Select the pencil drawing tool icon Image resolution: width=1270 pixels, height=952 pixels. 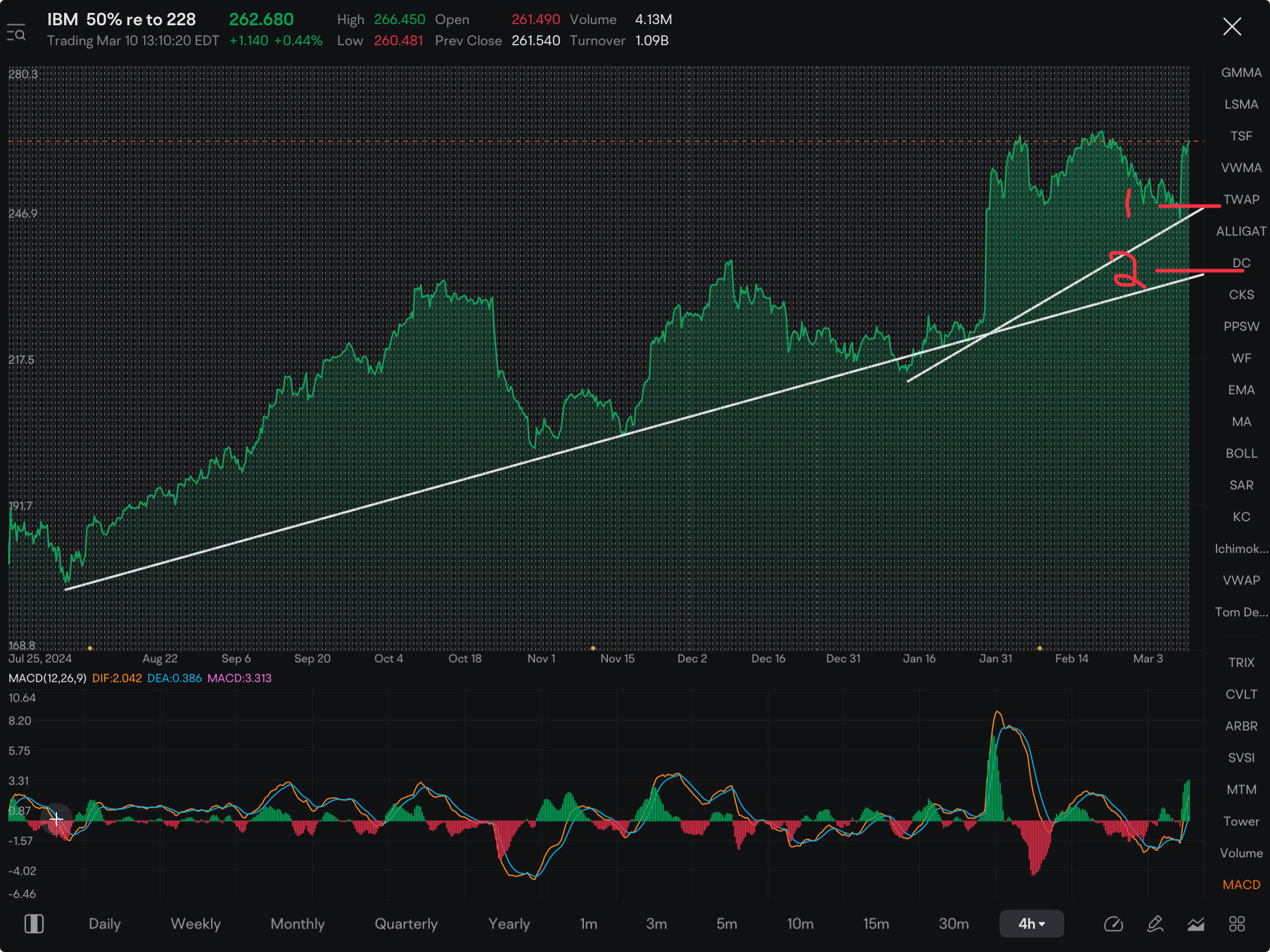1155,924
